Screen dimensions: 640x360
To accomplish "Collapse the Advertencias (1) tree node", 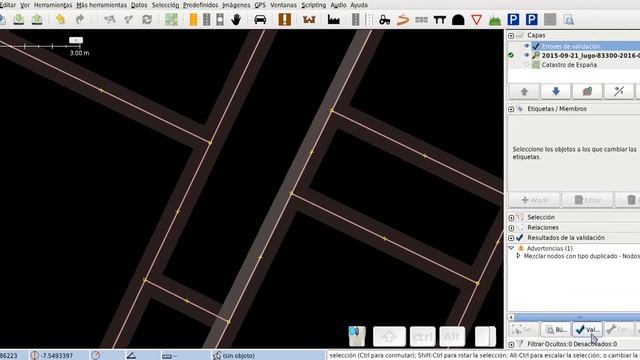I will (x=511, y=248).
